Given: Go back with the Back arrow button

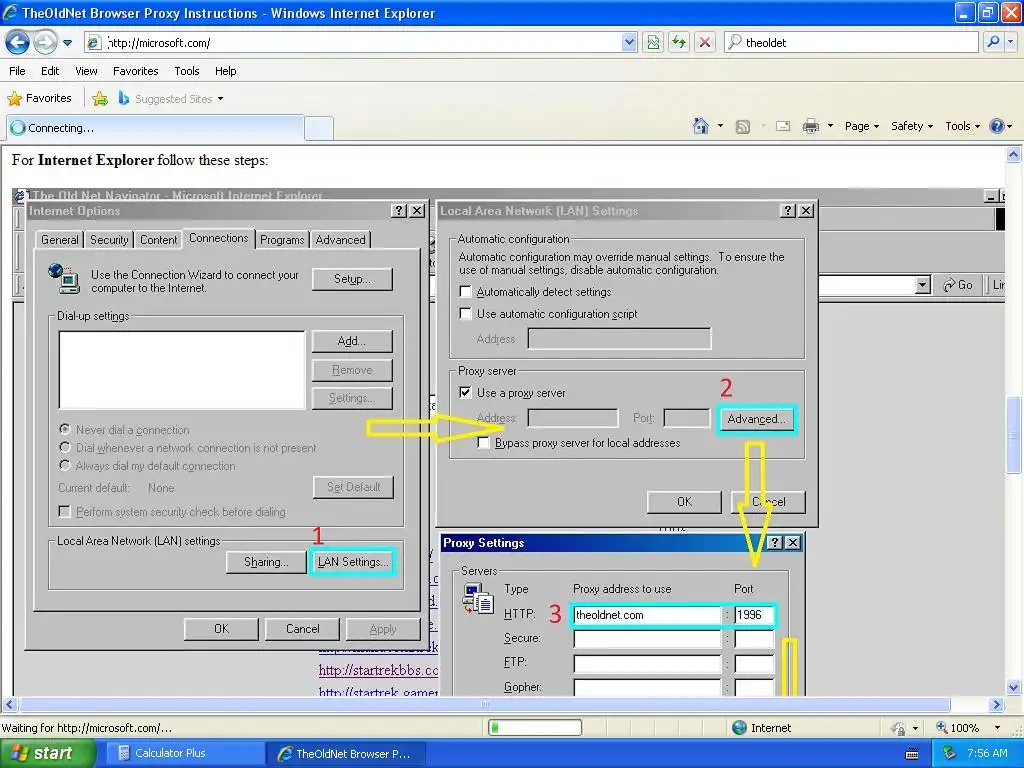Looking at the screenshot, I should (x=18, y=43).
